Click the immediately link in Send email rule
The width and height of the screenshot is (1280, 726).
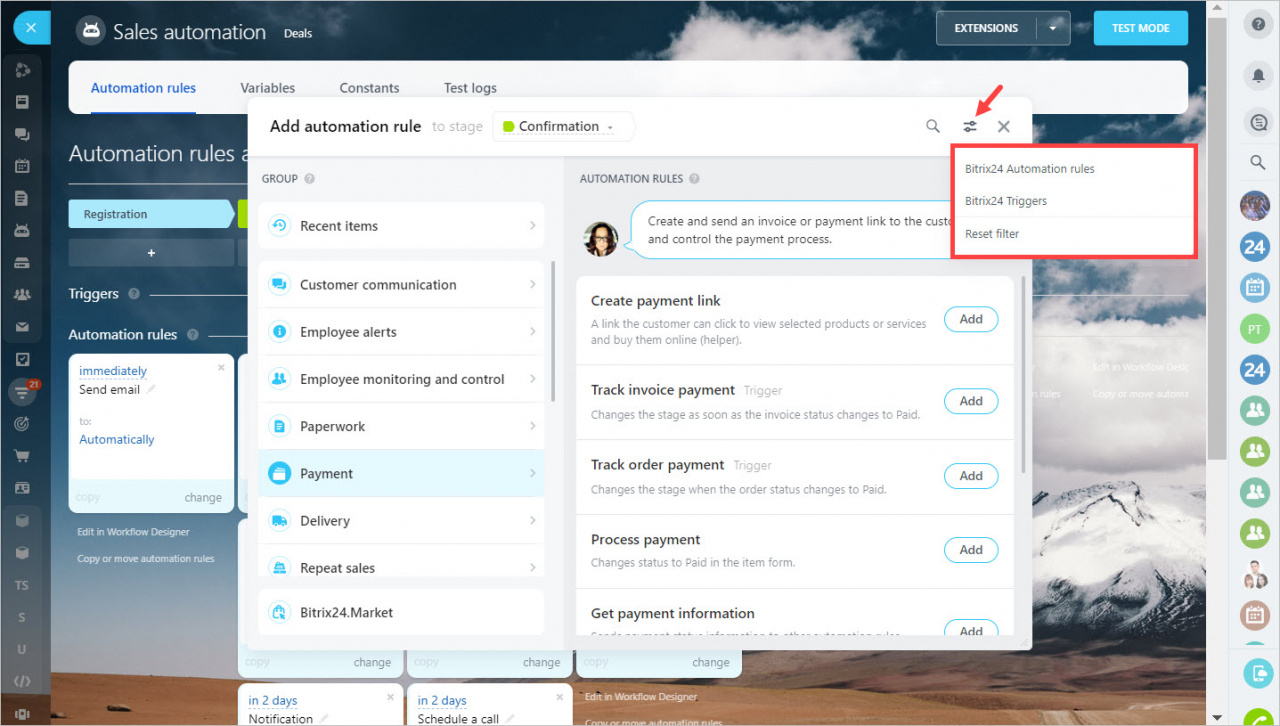(x=113, y=371)
